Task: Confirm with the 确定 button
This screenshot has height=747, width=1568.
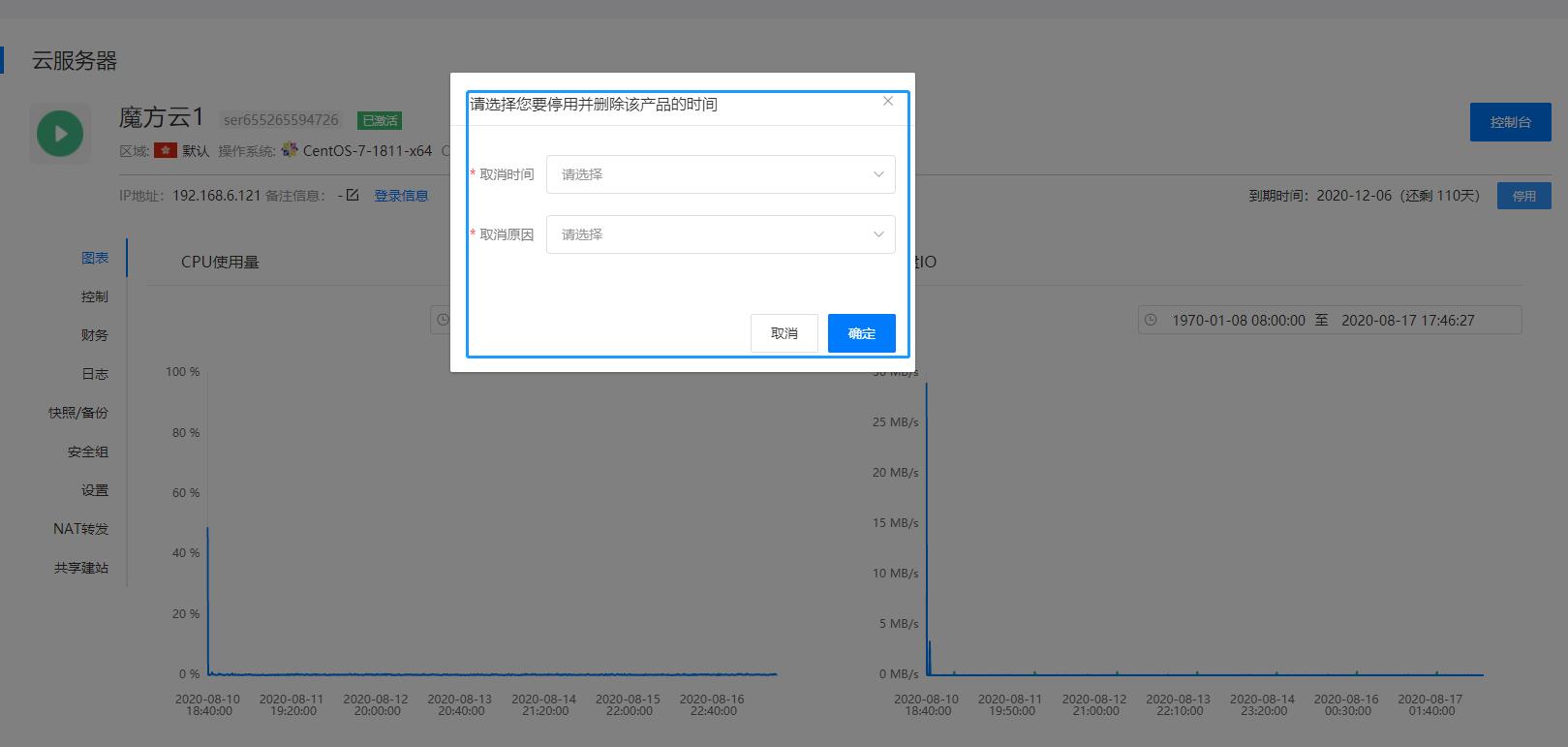Action: pyautogui.click(x=862, y=333)
